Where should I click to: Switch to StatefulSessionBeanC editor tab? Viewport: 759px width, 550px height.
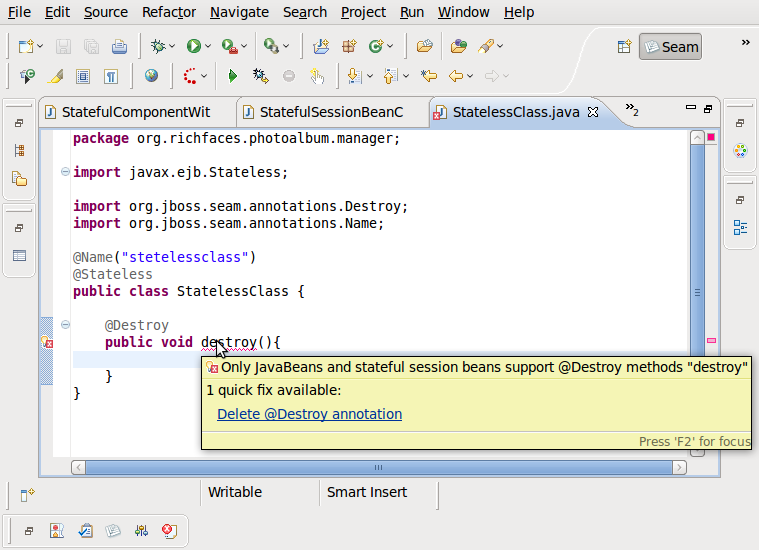[x=330, y=112]
